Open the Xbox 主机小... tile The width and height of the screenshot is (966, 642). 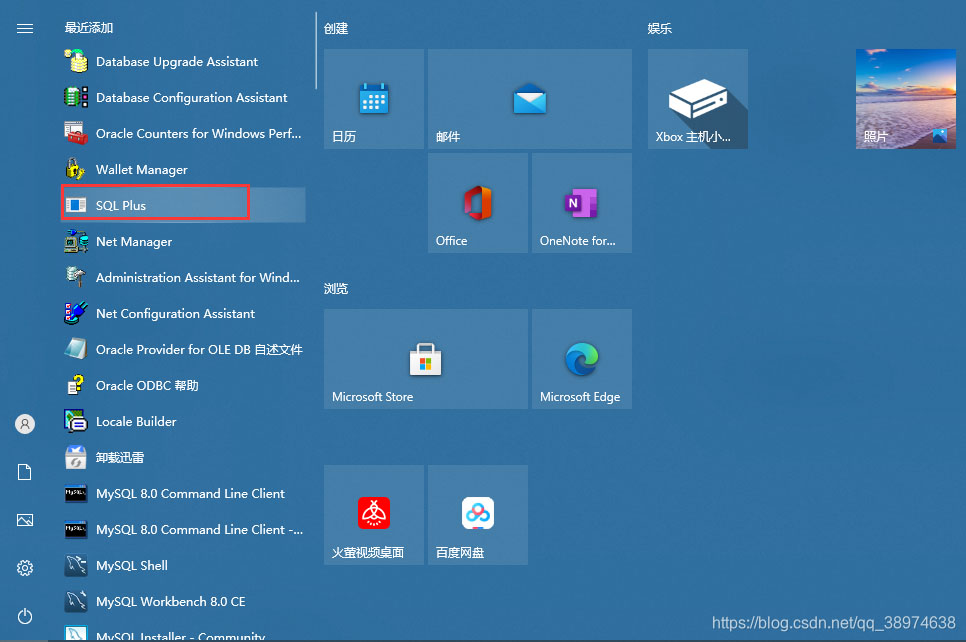point(697,99)
